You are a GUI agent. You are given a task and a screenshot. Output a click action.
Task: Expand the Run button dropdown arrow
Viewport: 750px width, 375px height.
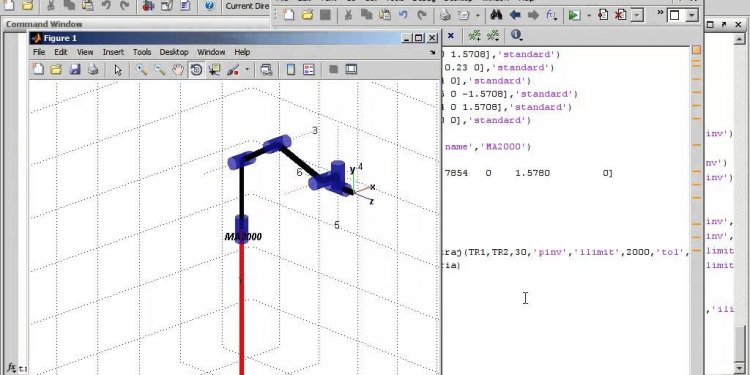tap(589, 16)
